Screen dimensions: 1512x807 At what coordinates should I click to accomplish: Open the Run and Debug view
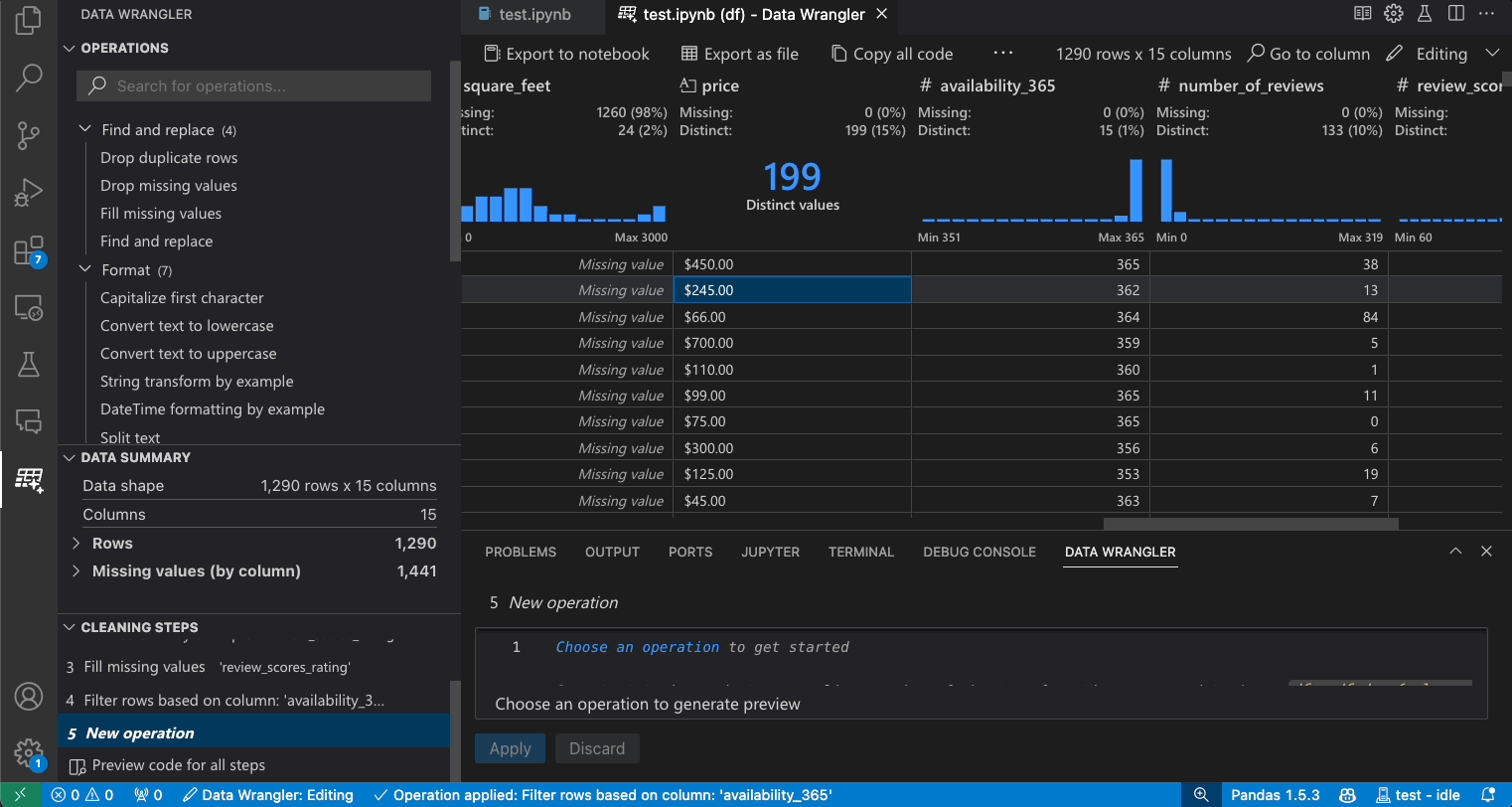[x=29, y=193]
